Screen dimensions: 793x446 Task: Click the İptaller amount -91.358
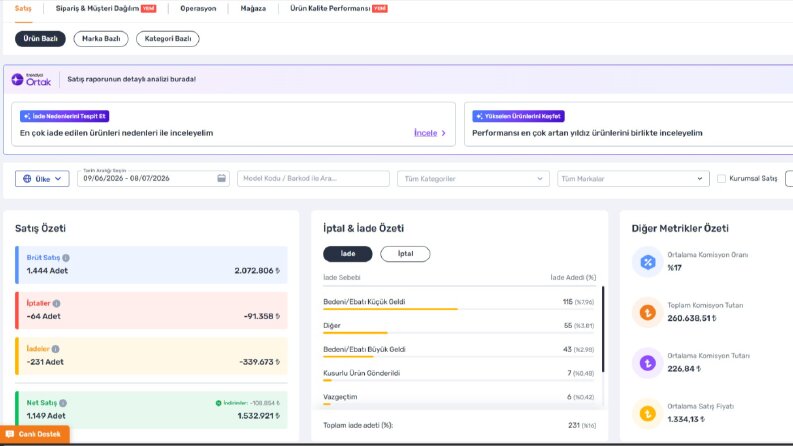[x=262, y=317]
